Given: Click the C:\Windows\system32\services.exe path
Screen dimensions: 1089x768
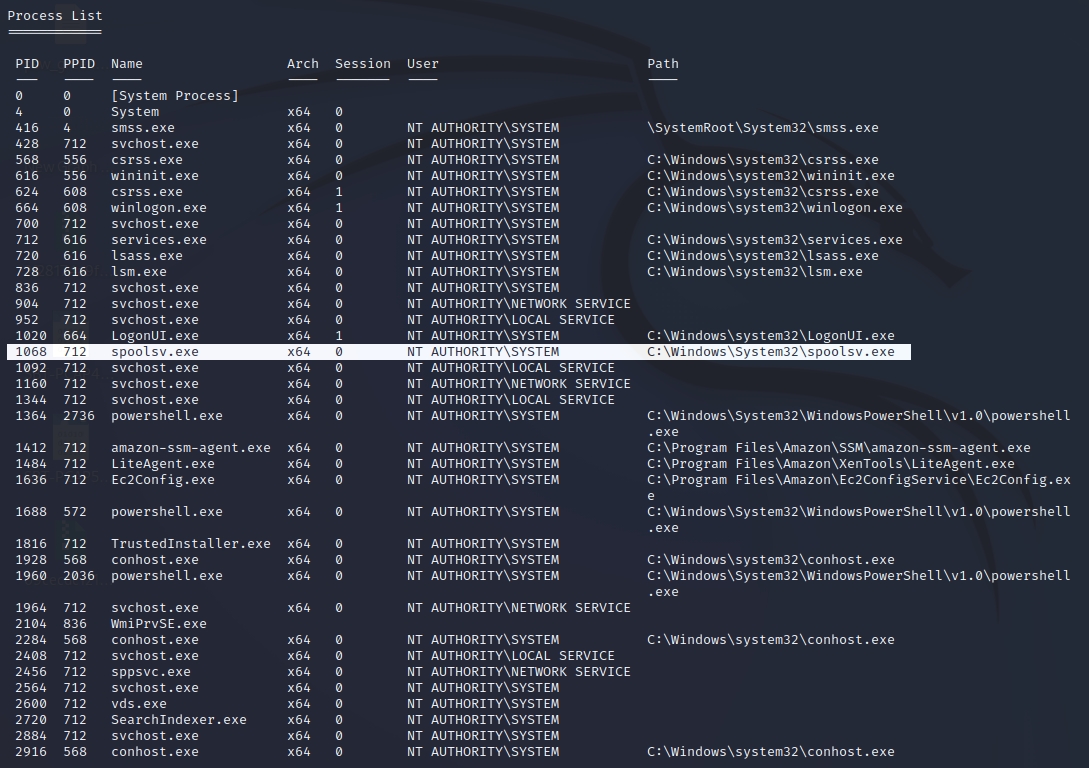Looking at the screenshot, I should tap(775, 240).
